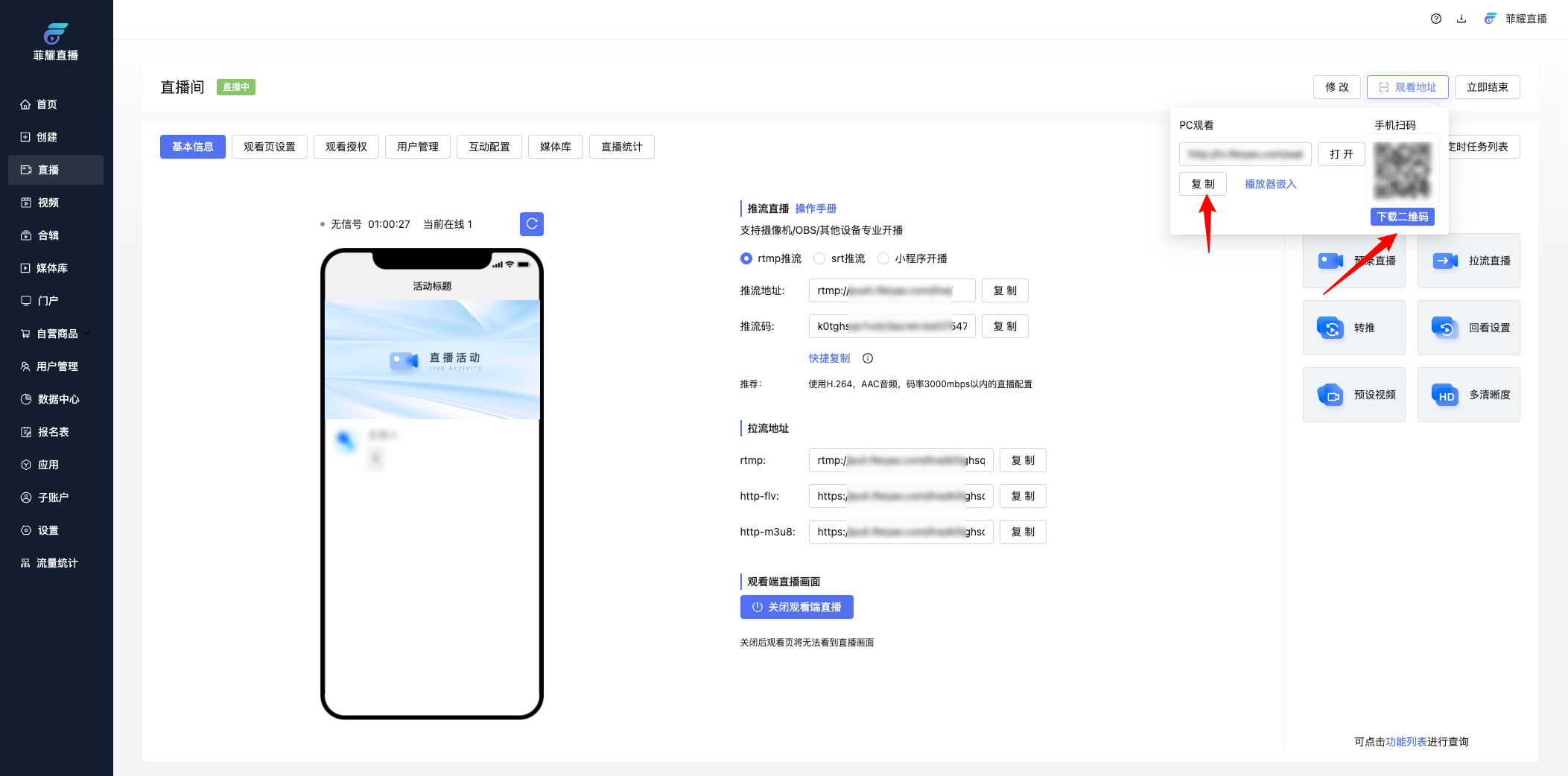Screen dimensions: 1568x776
Task: Select the rtmp推流 radio option
Action: [746, 258]
